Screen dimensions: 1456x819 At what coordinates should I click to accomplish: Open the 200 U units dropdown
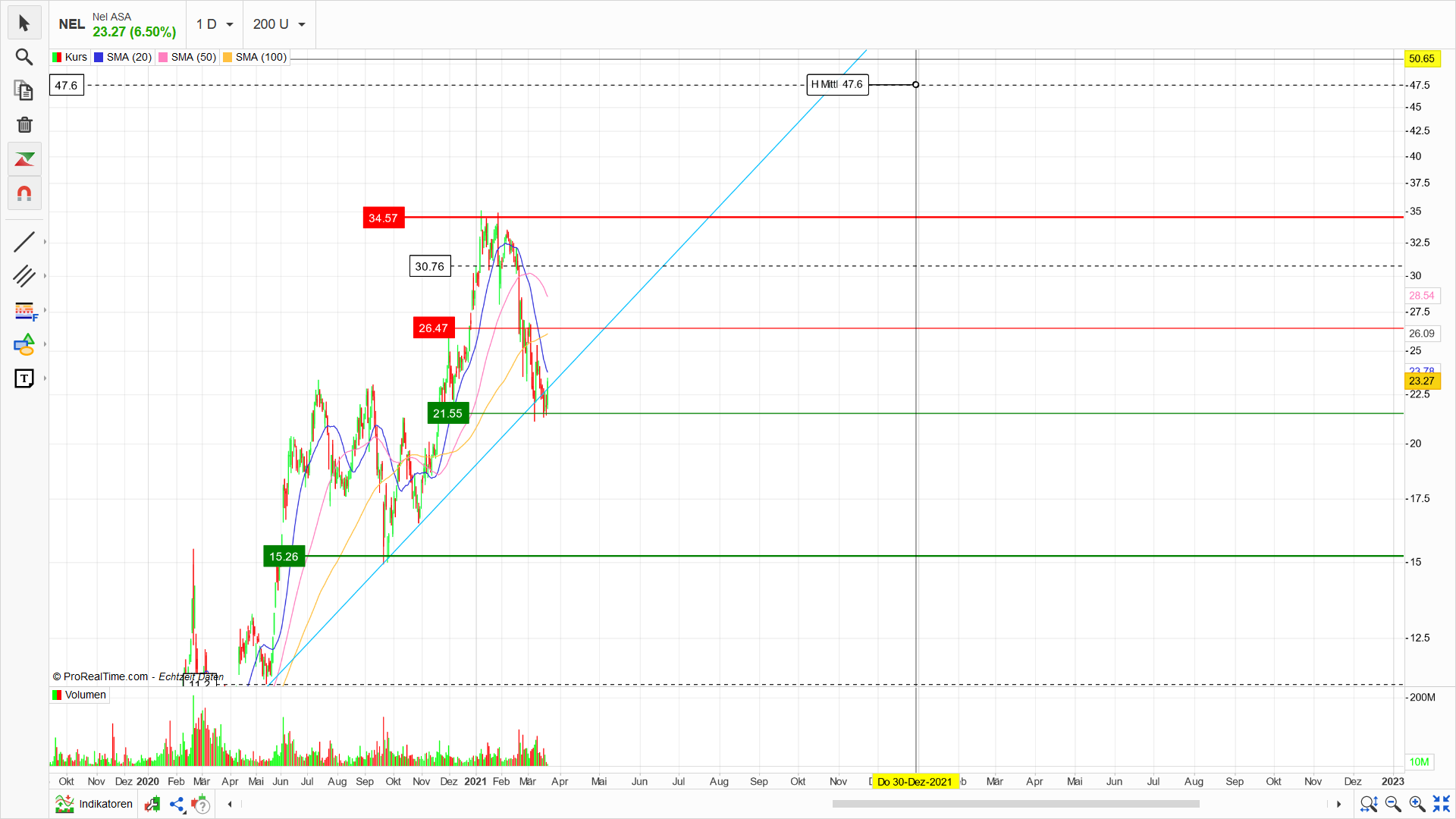pos(278,24)
